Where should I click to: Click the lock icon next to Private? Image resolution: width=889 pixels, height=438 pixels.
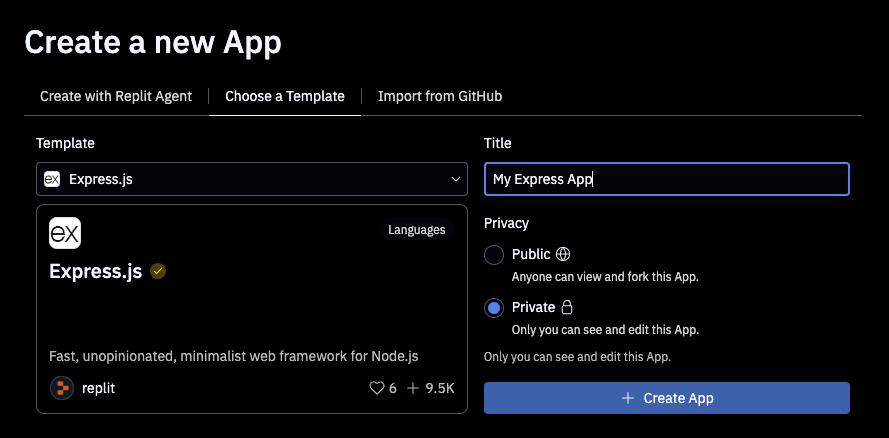pyautogui.click(x=567, y=307)
